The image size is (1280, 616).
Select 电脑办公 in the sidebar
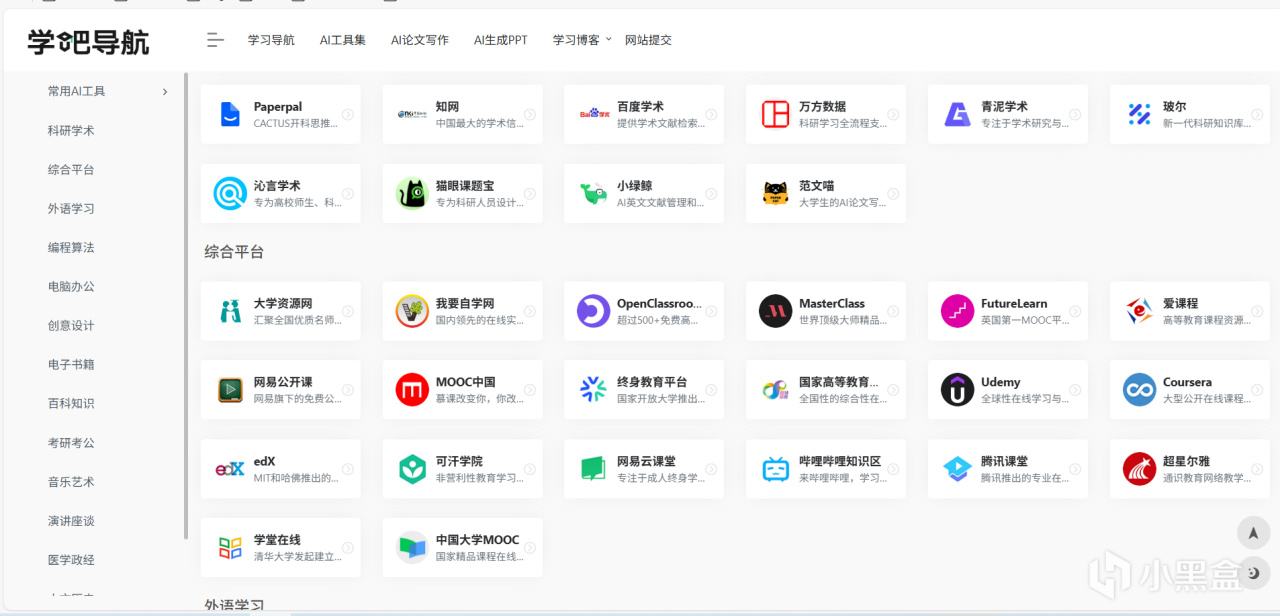pyautogui.click(x=71, y=287)
